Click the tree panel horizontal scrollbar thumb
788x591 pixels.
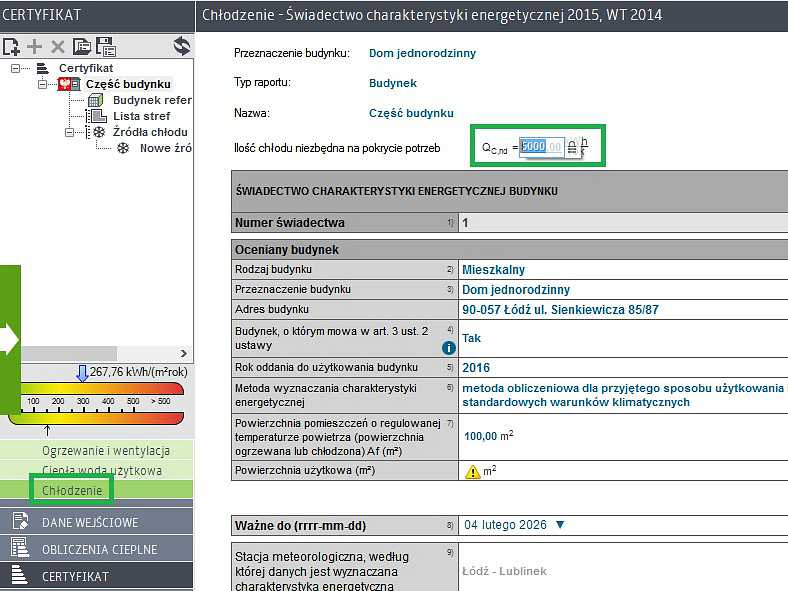(69, 353)
